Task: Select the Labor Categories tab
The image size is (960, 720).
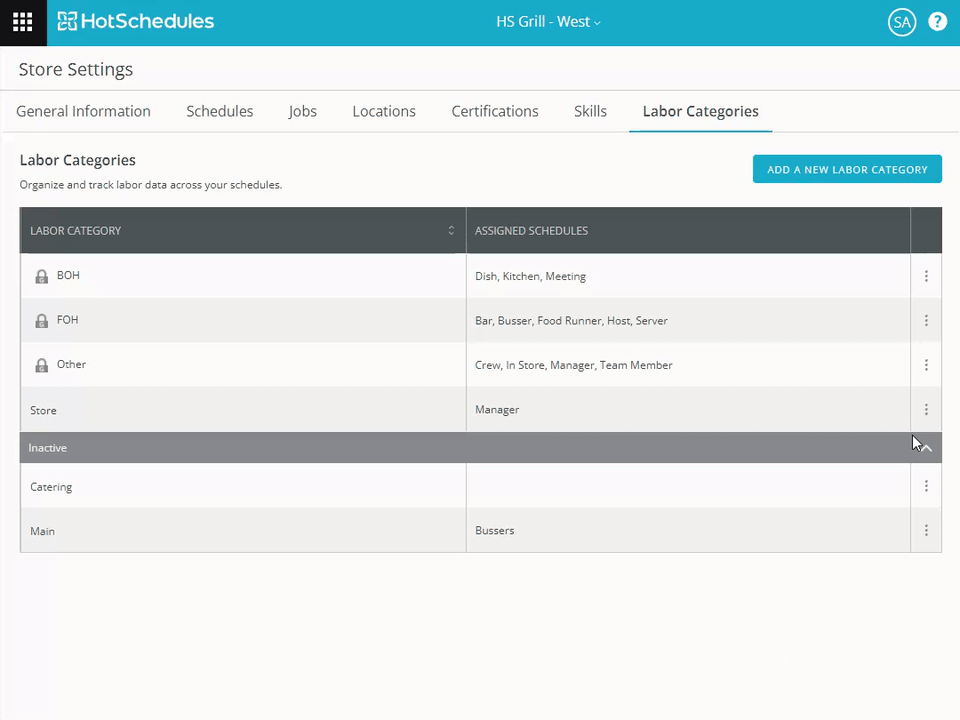Action: pos(700,111)
